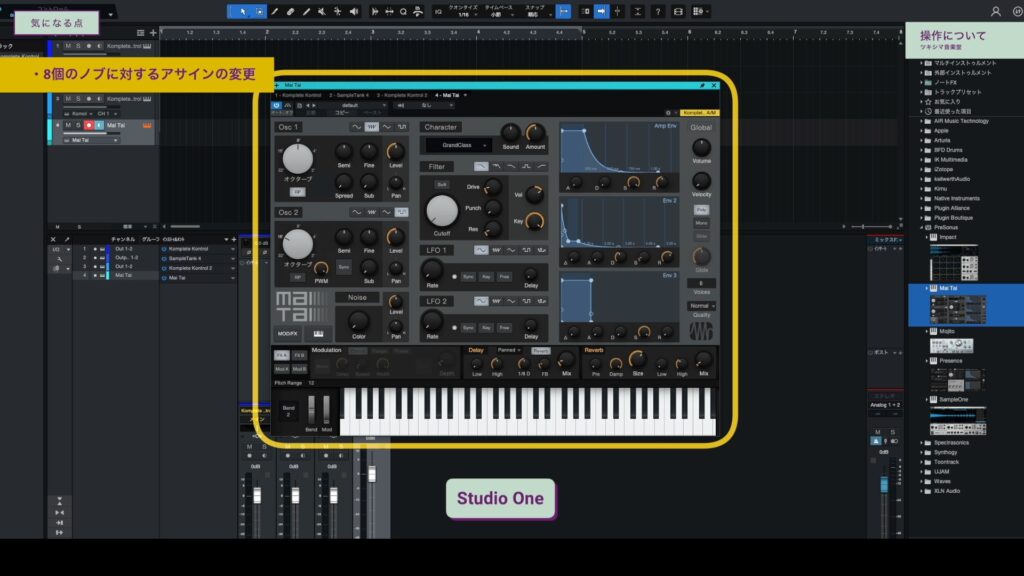Select the Arrow tool in the toolbar
This screenshot has width=1024, height=576.
tap(243, 12)
